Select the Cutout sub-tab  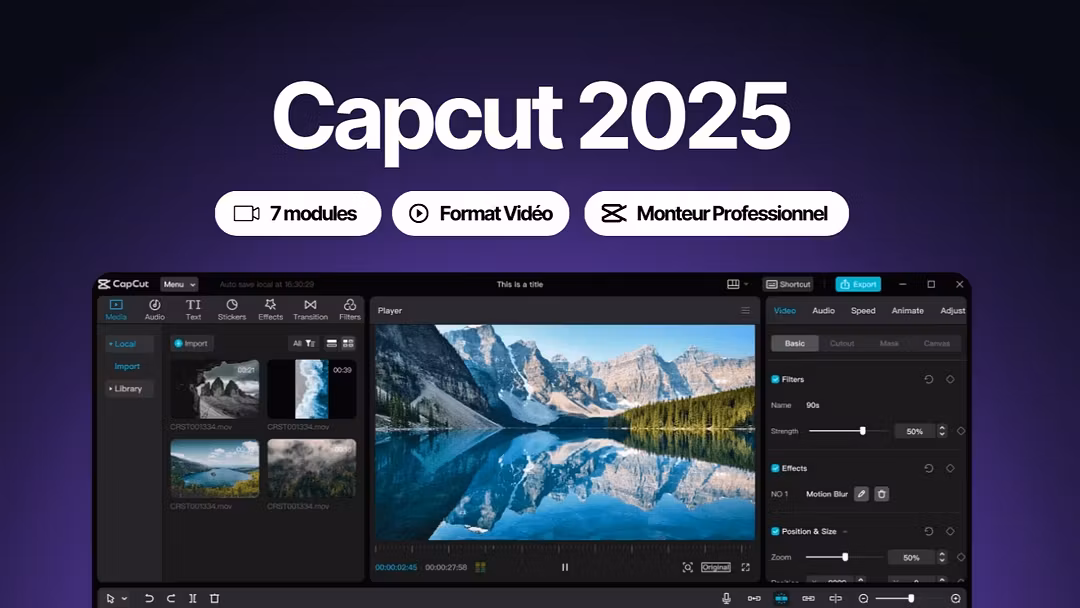coord(842,344)
